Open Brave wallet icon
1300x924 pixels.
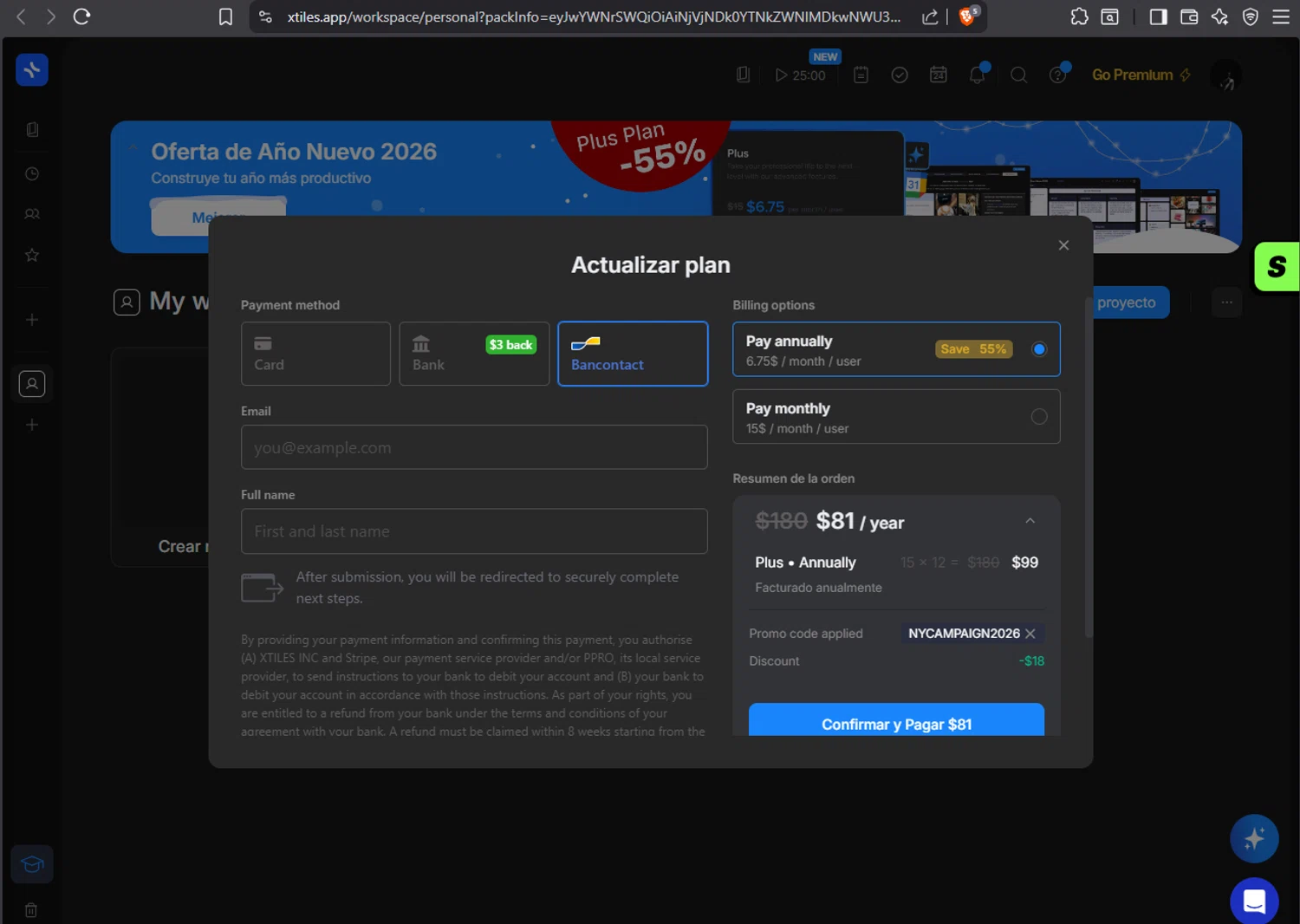pyautogui.click(x=1189, y=16)
